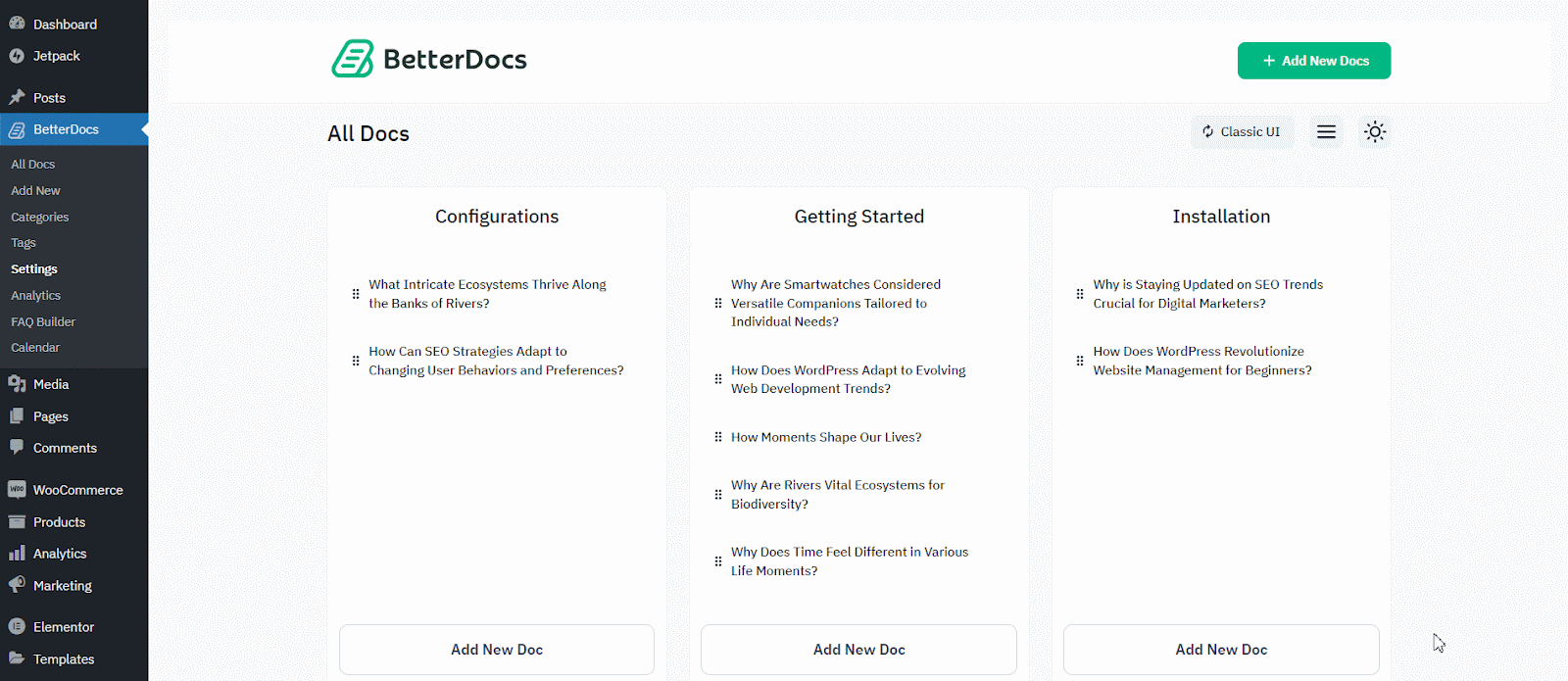Open the Elementor menu label

64,627
